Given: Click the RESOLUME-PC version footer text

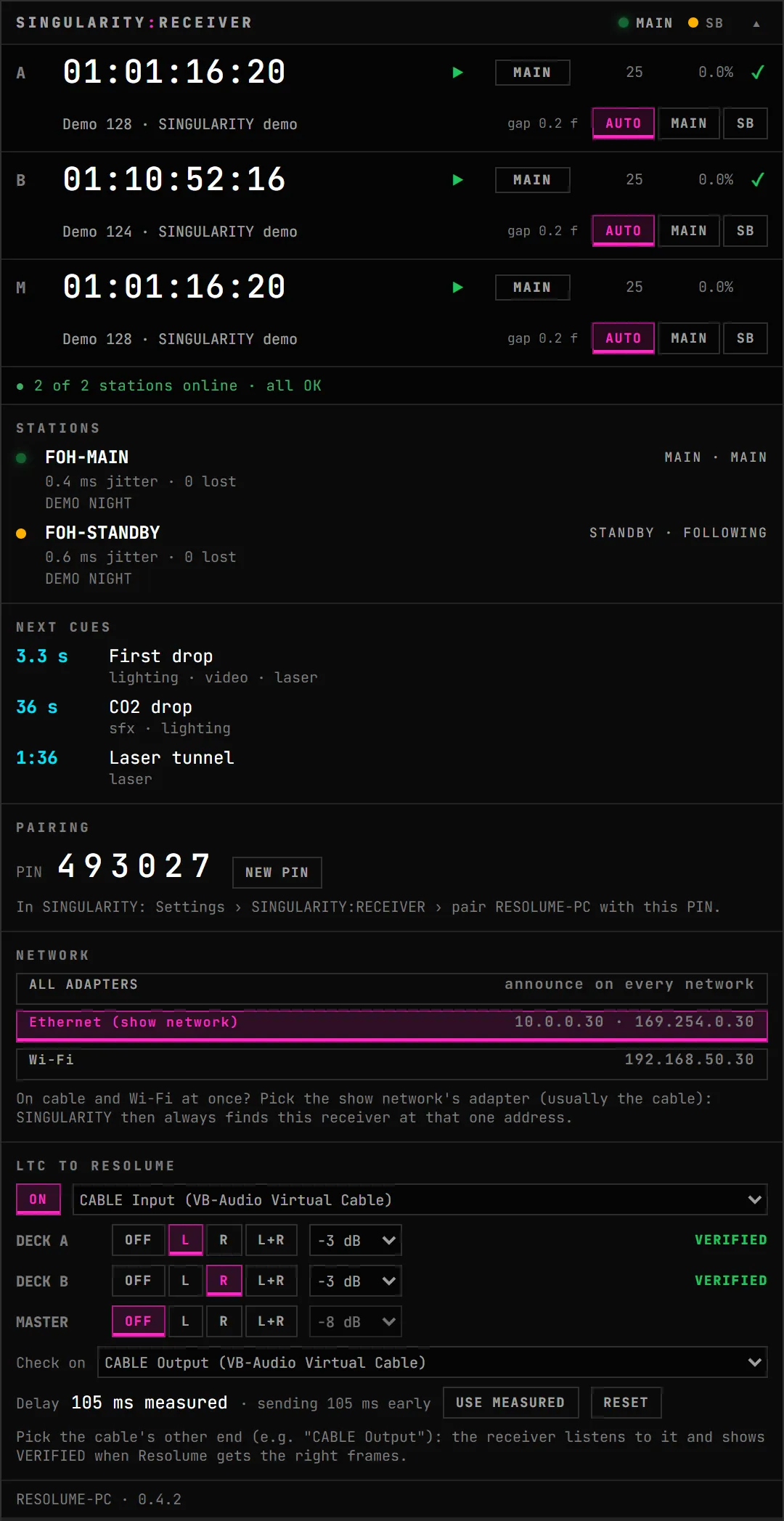Looking at the screenshot, I should [x=99, y=1500].
